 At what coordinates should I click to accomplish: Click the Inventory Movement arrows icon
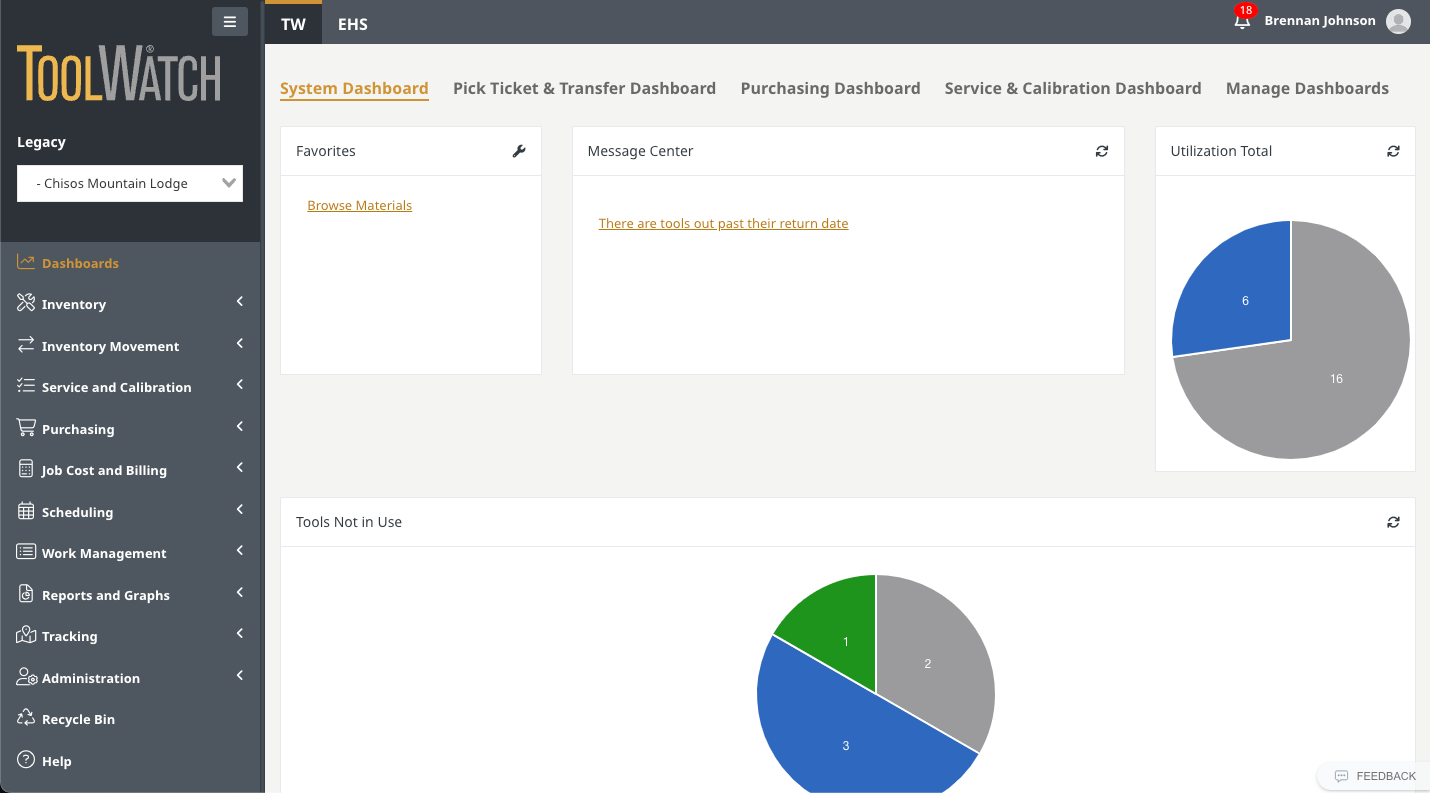pos(26,345)
